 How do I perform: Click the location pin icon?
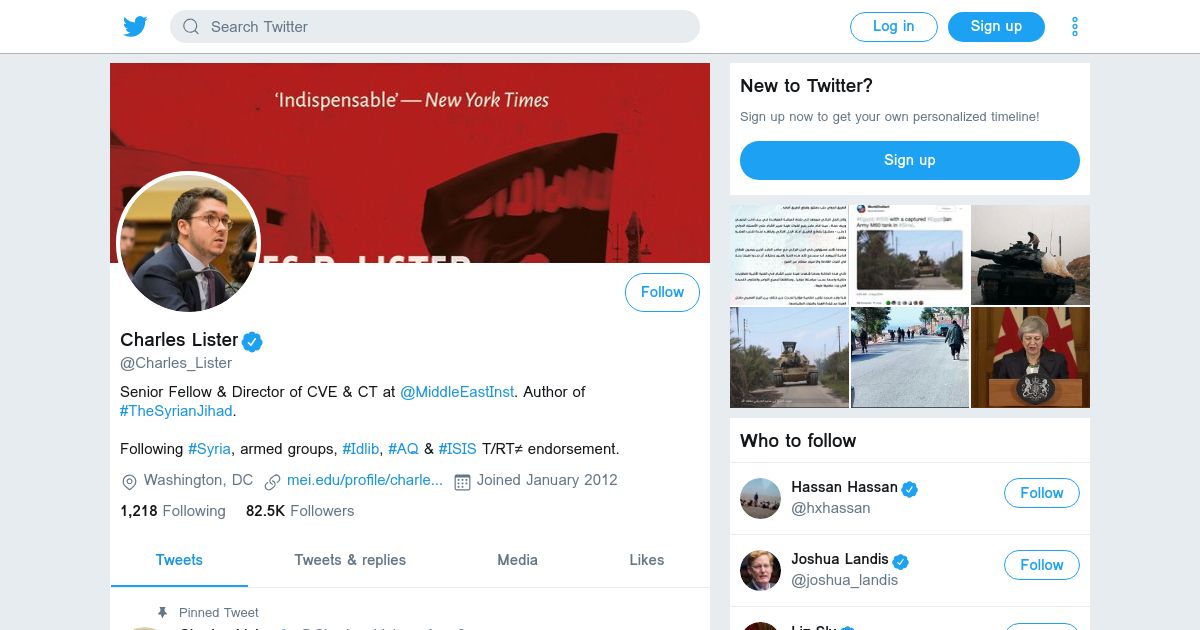[x=129, y=482]
